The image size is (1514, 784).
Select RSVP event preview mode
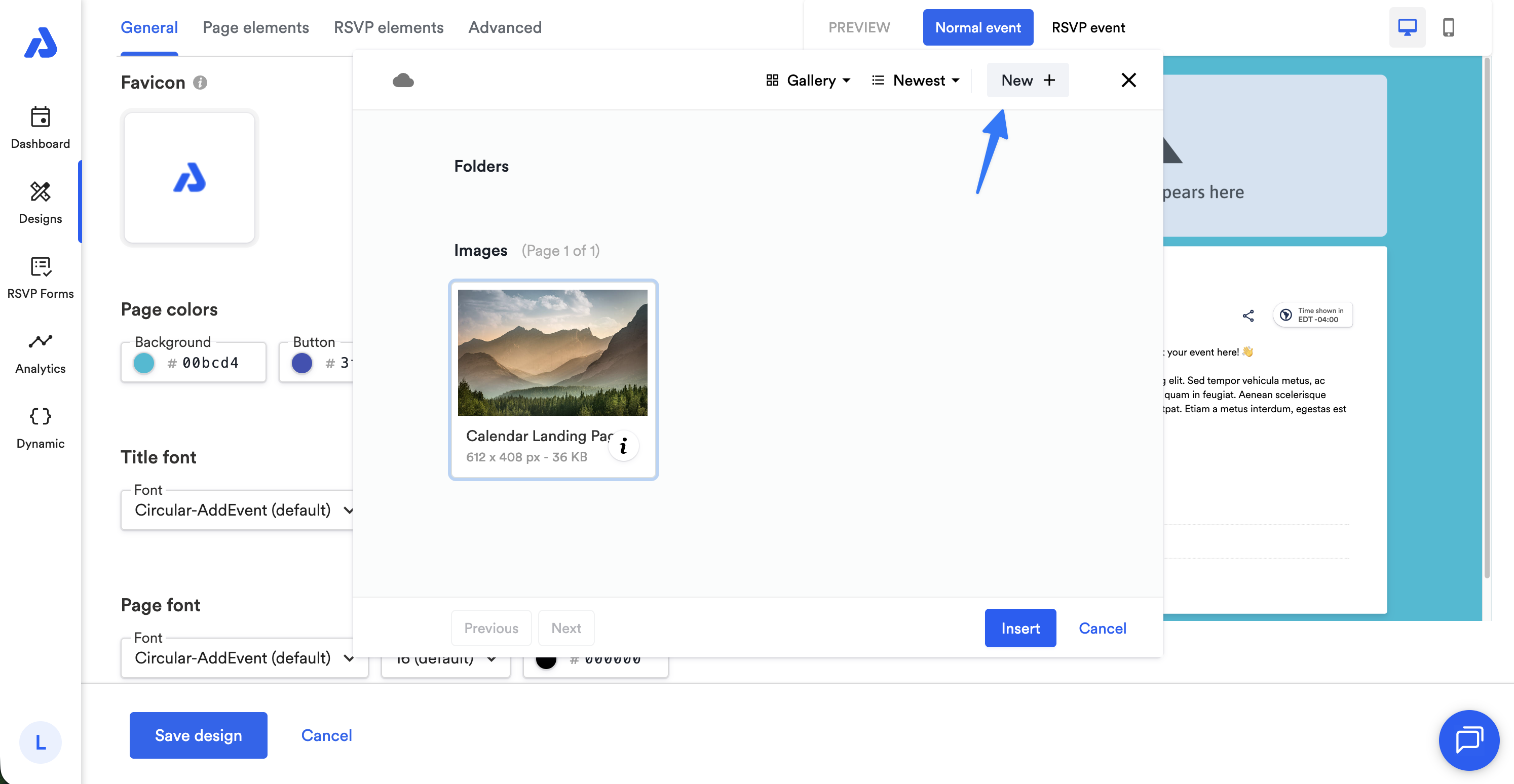pyautogui.click(x=1088, y=27)
